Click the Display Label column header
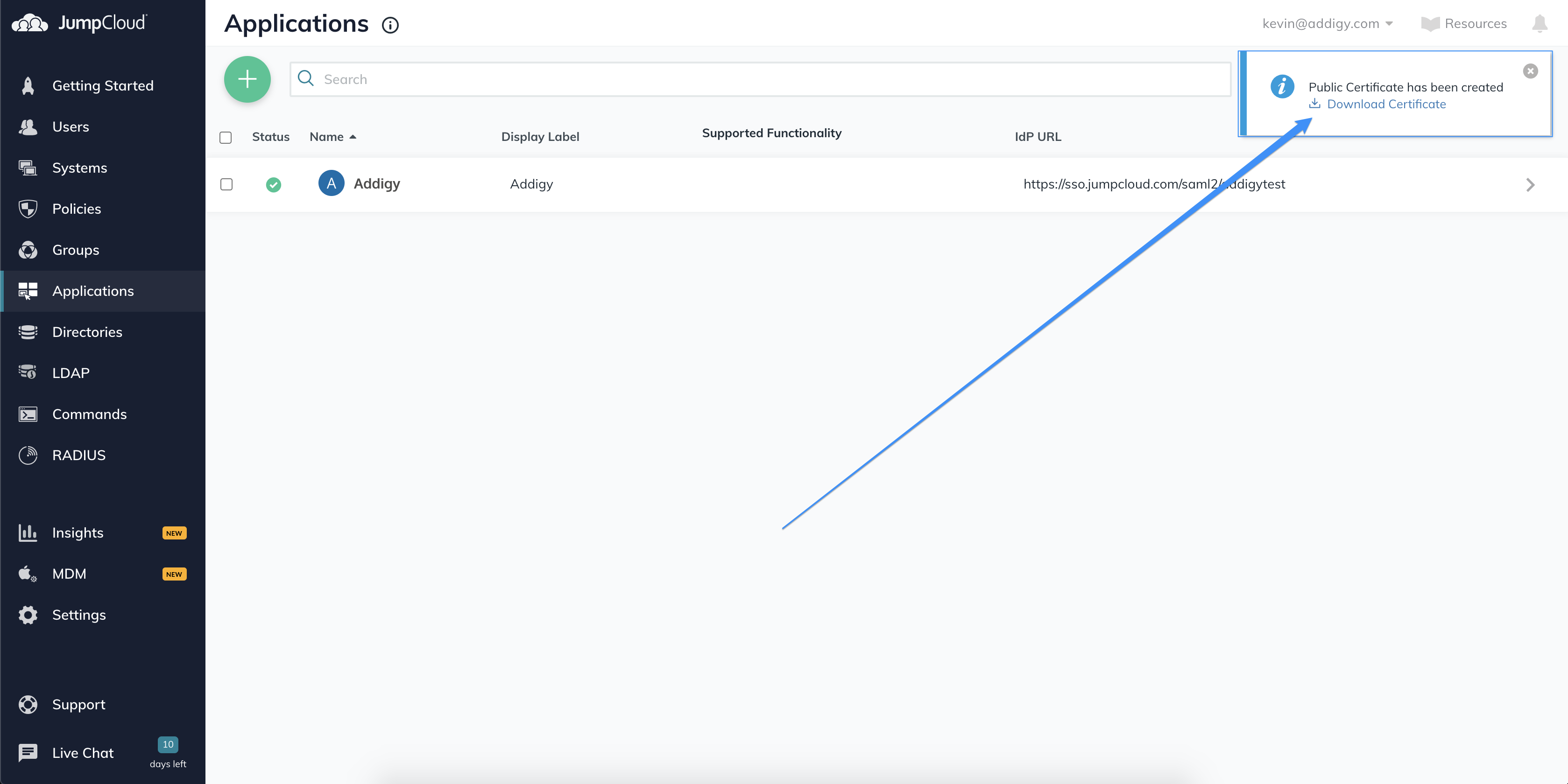 (540, 137)
